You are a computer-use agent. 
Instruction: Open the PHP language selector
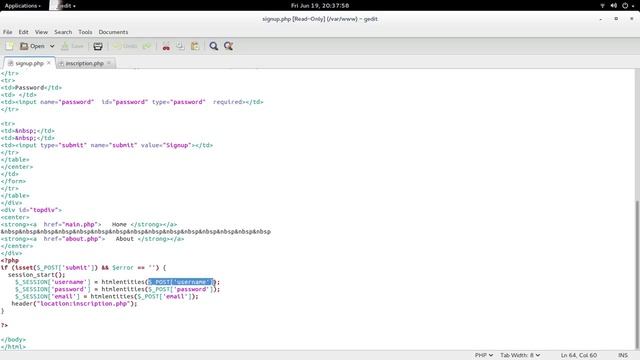point(484,355)
